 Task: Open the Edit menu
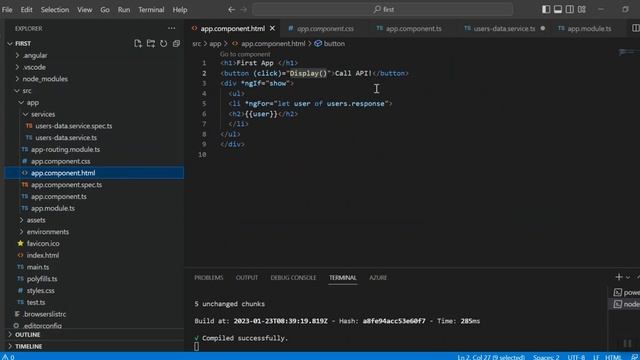tap(27, 9)
